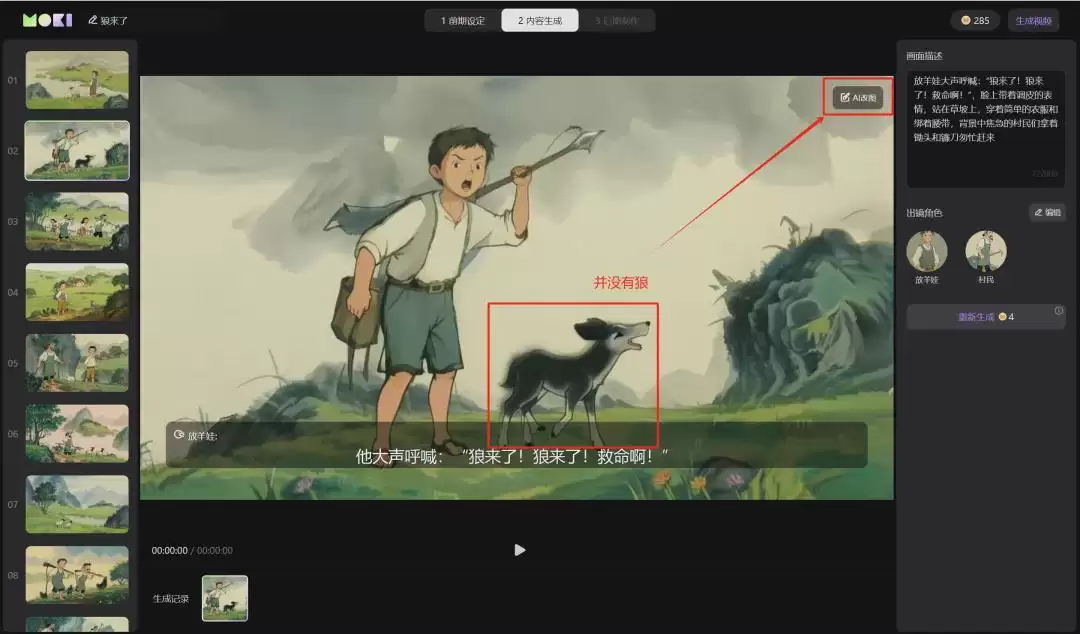Select storyboard frame 01 in the sidebar

tap(77, 79)
